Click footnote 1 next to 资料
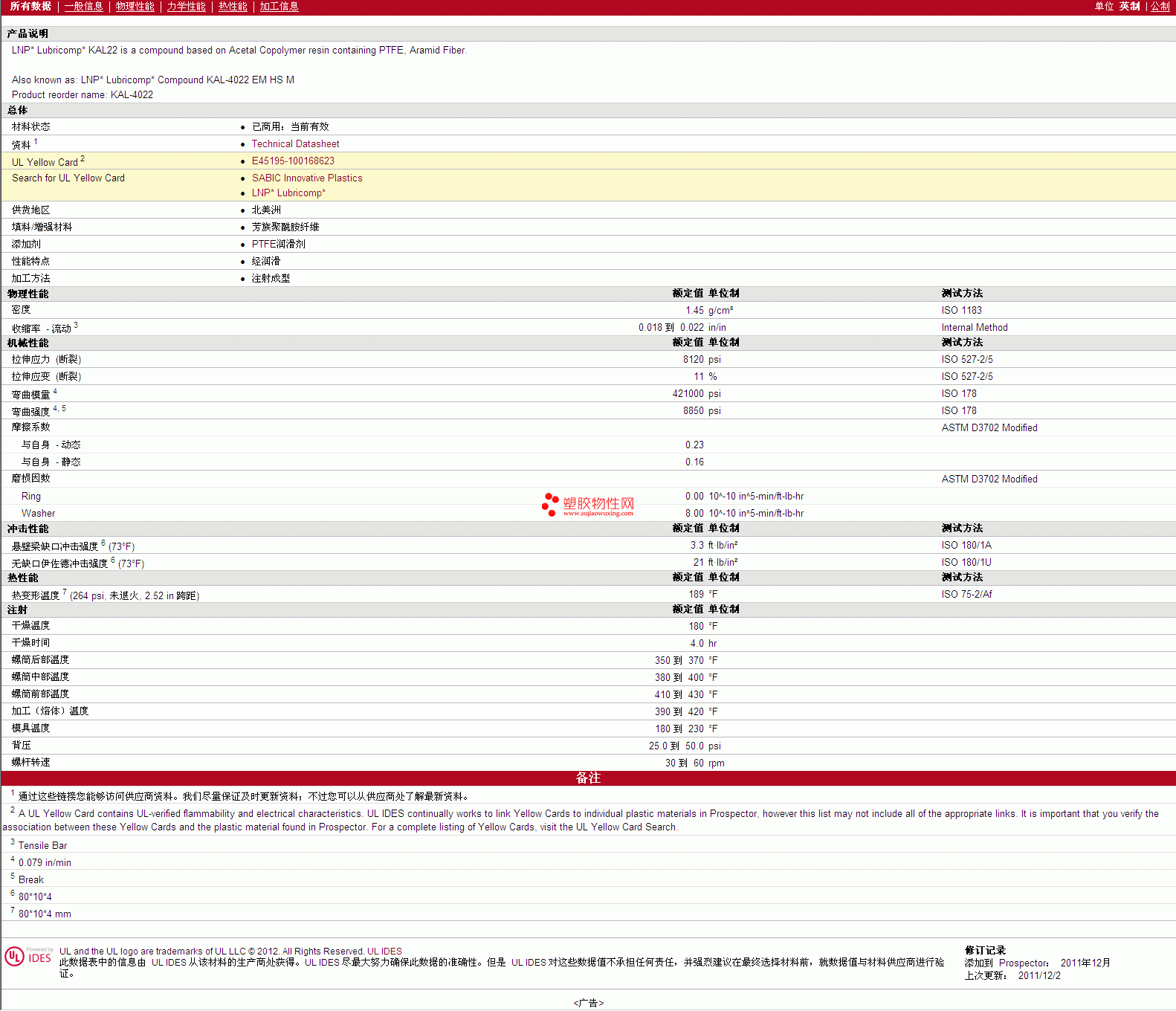The image size is (1176, 1011). tap(36, 141)
